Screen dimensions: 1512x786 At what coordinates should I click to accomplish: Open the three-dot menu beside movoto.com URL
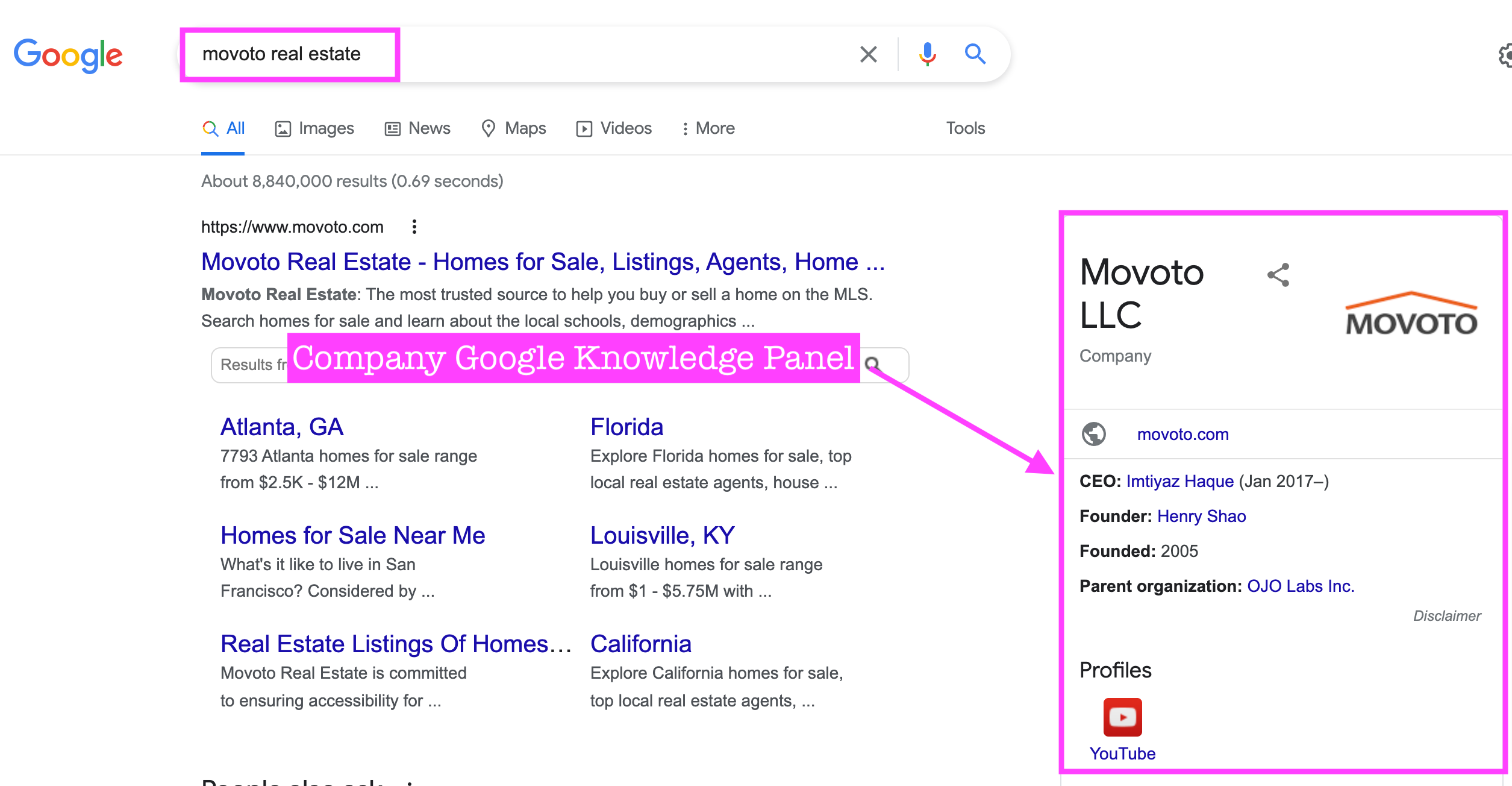pyautogui.click(x=414, y=227)
